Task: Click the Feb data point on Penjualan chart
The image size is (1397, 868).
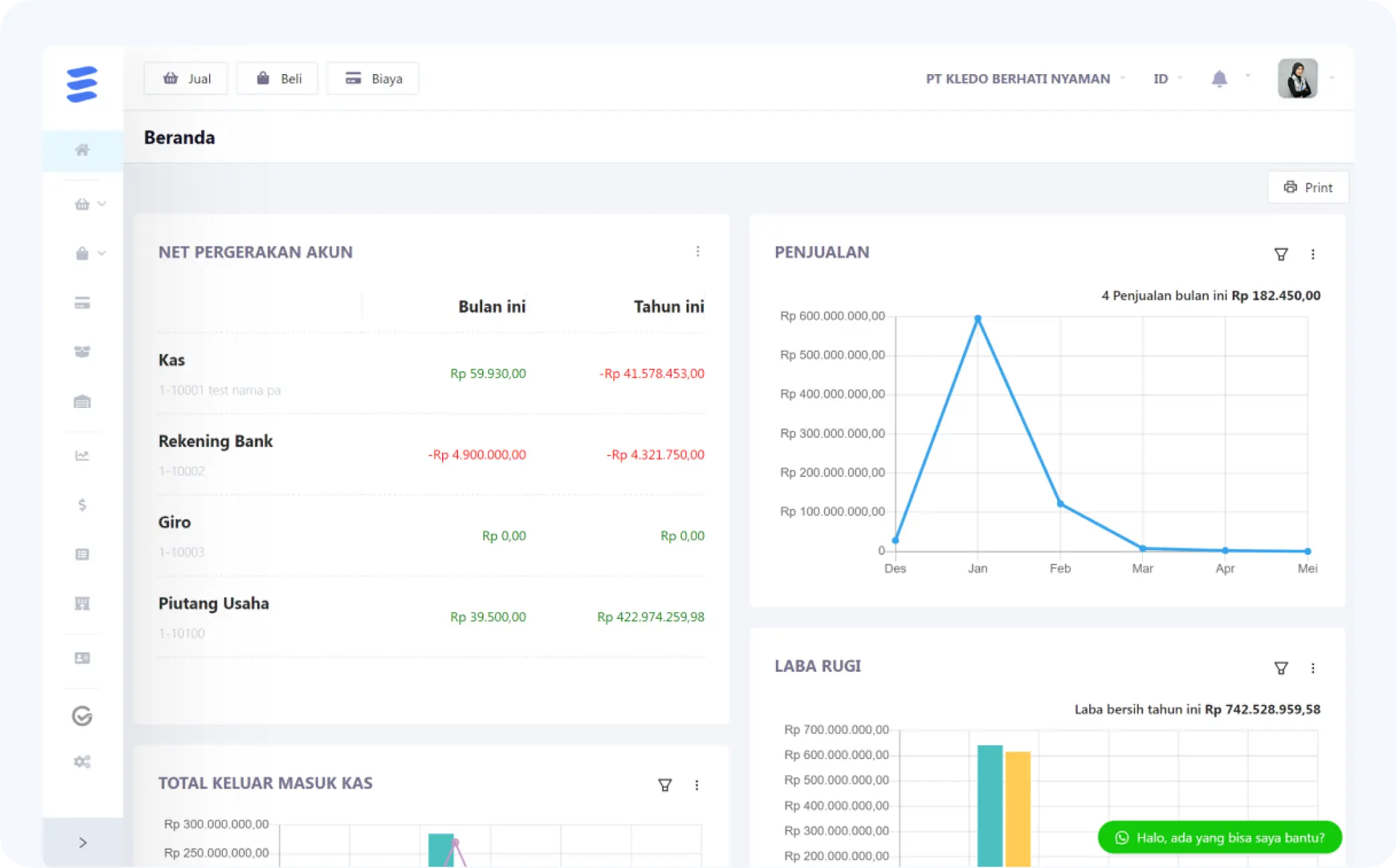Action: click(1060, 503)
